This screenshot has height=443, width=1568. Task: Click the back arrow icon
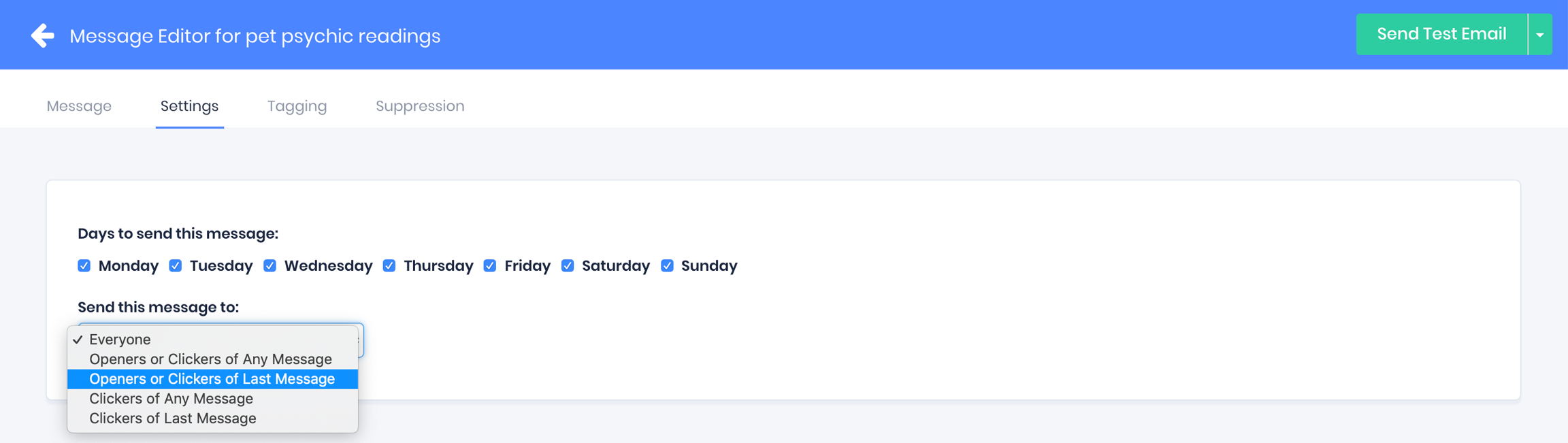pyautogui.click(x=42, y=35)
